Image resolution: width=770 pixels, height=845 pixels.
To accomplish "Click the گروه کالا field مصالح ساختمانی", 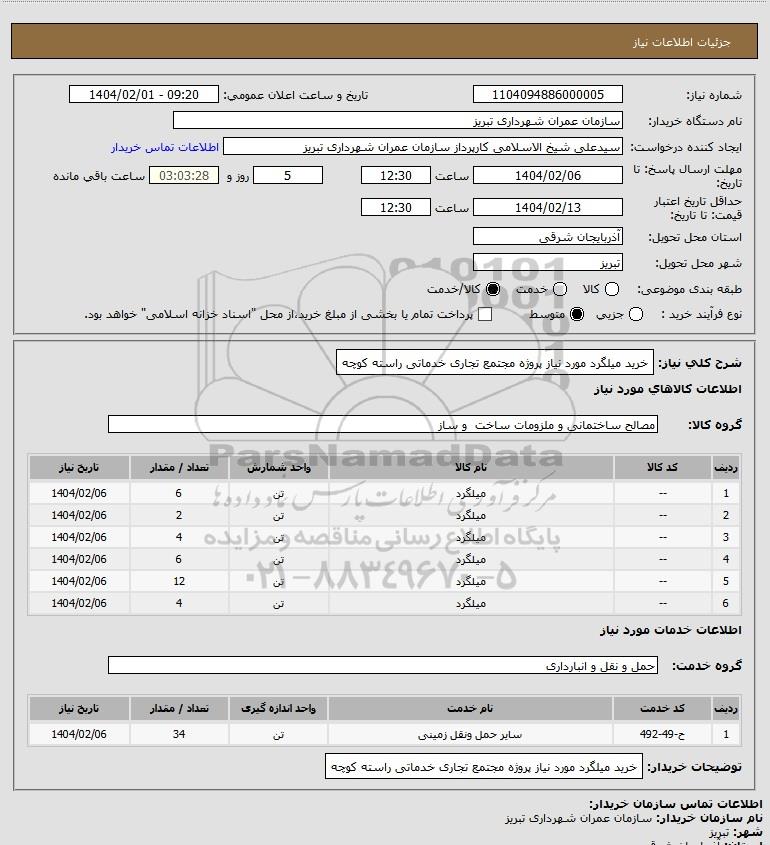I will 383,425.
